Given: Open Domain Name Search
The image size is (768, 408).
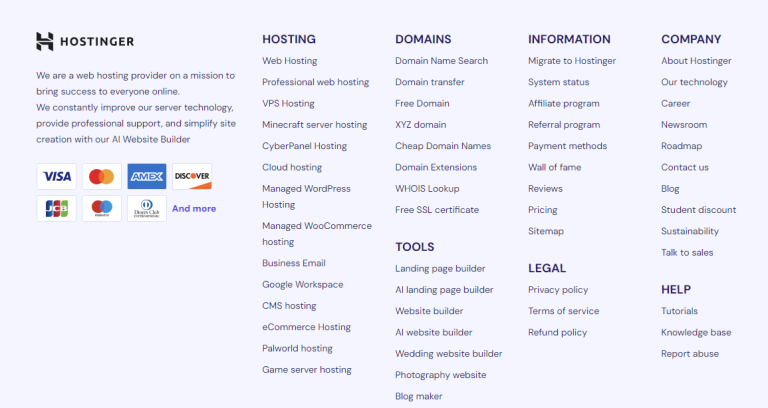Looking at the screenshot, I should coord(441,61).
